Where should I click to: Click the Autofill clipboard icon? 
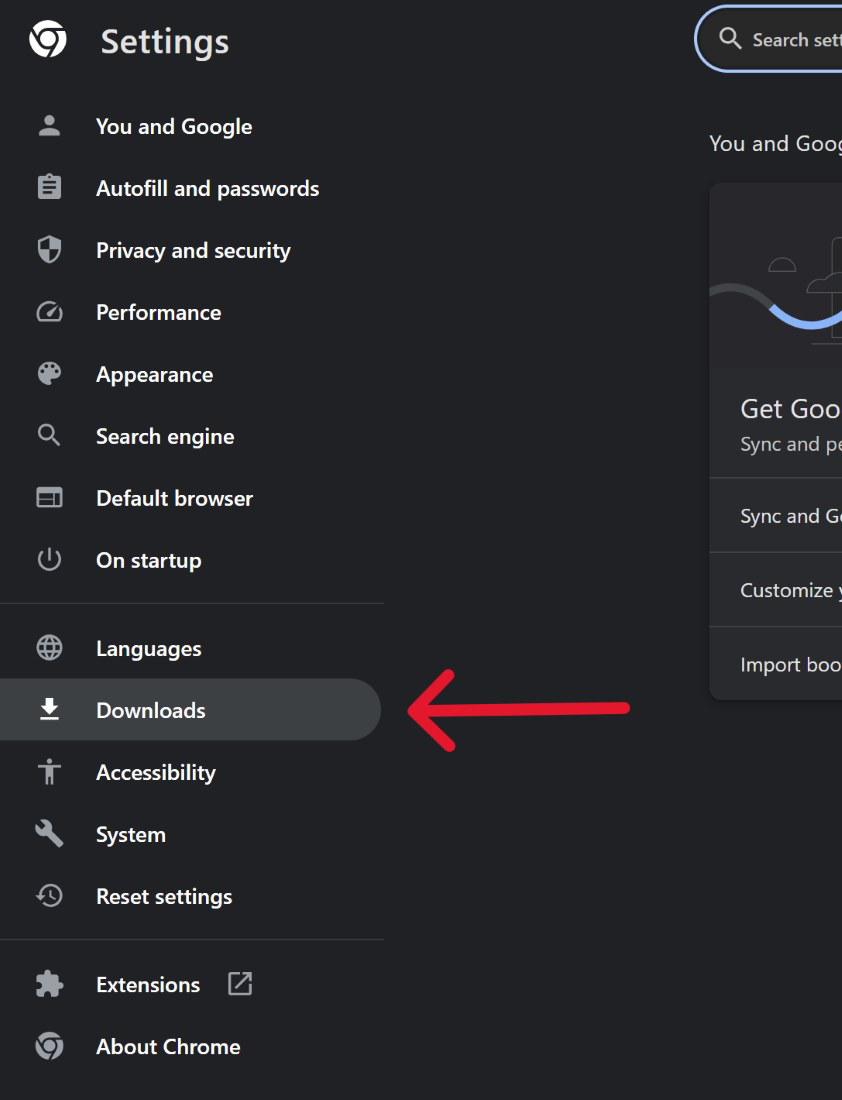49,188
